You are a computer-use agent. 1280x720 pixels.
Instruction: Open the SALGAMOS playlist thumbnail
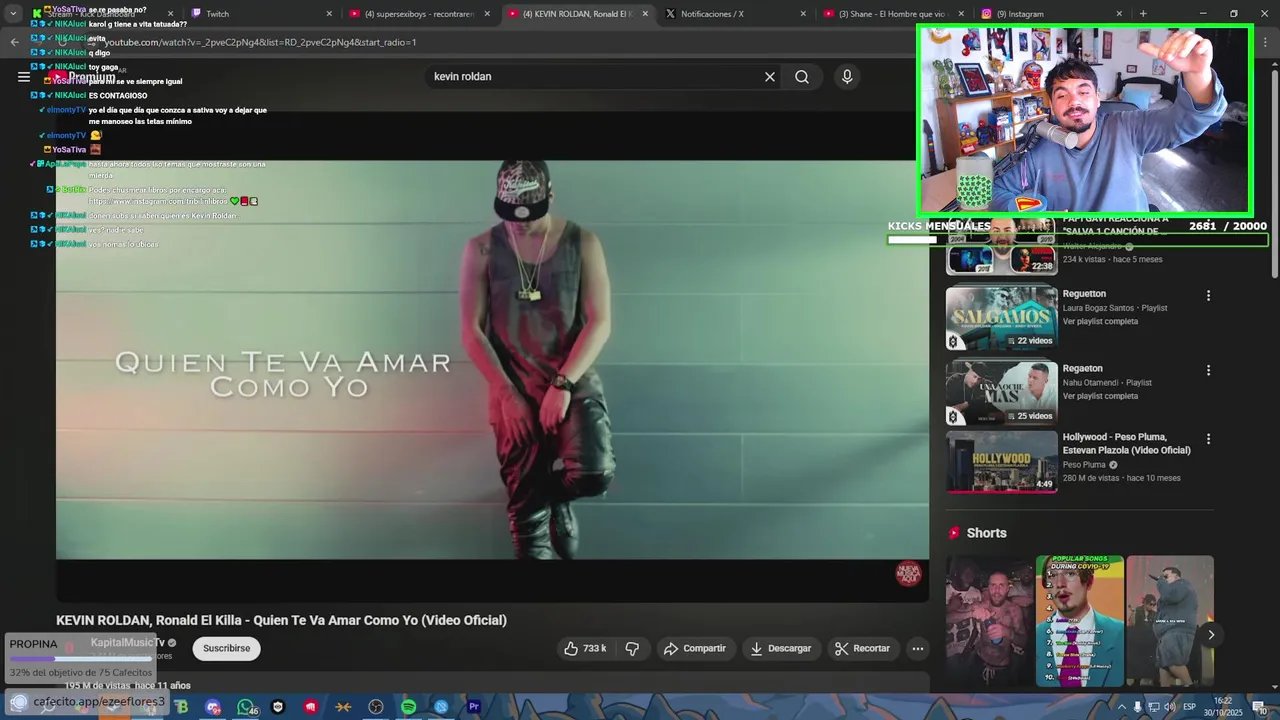tap(1001, 318)
